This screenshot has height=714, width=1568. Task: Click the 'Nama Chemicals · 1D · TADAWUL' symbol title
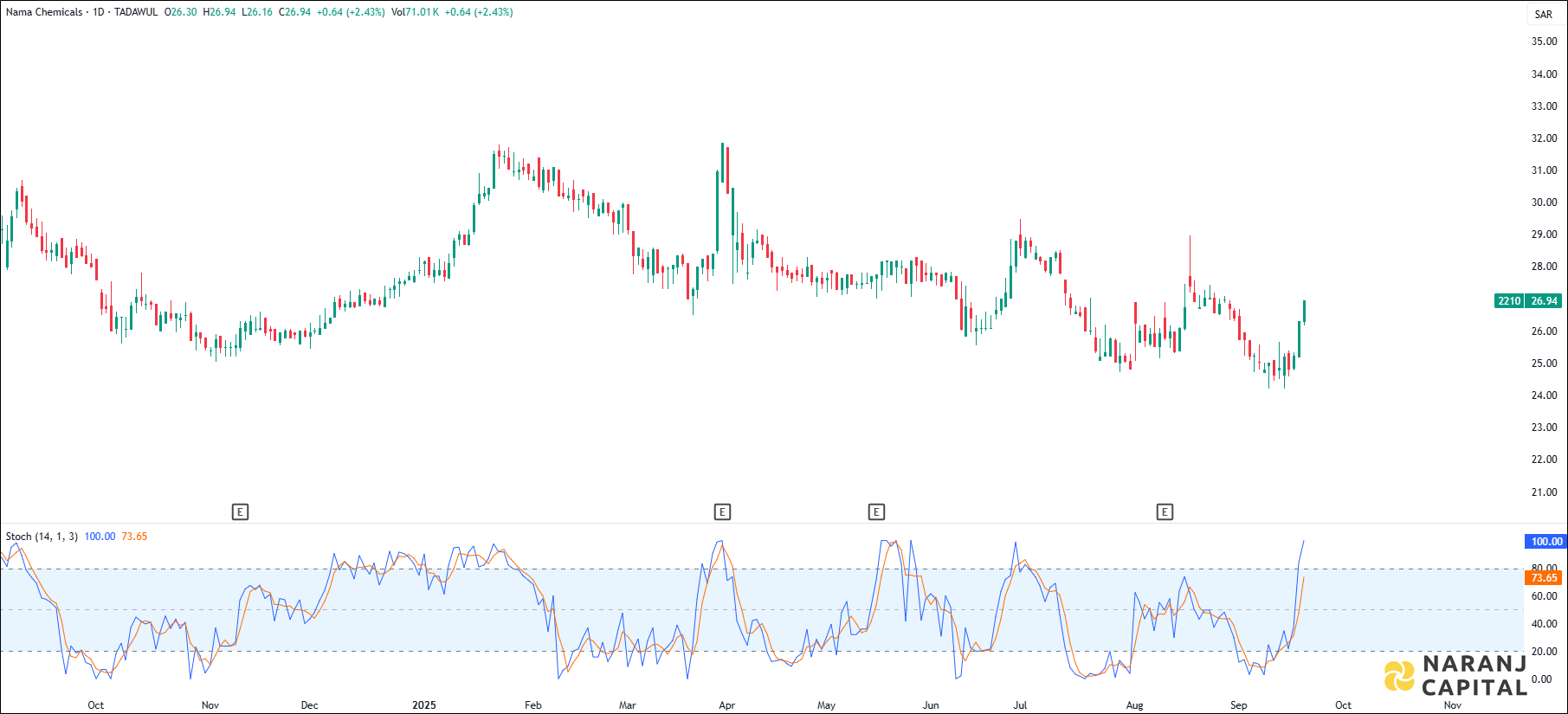coord(81,12)
